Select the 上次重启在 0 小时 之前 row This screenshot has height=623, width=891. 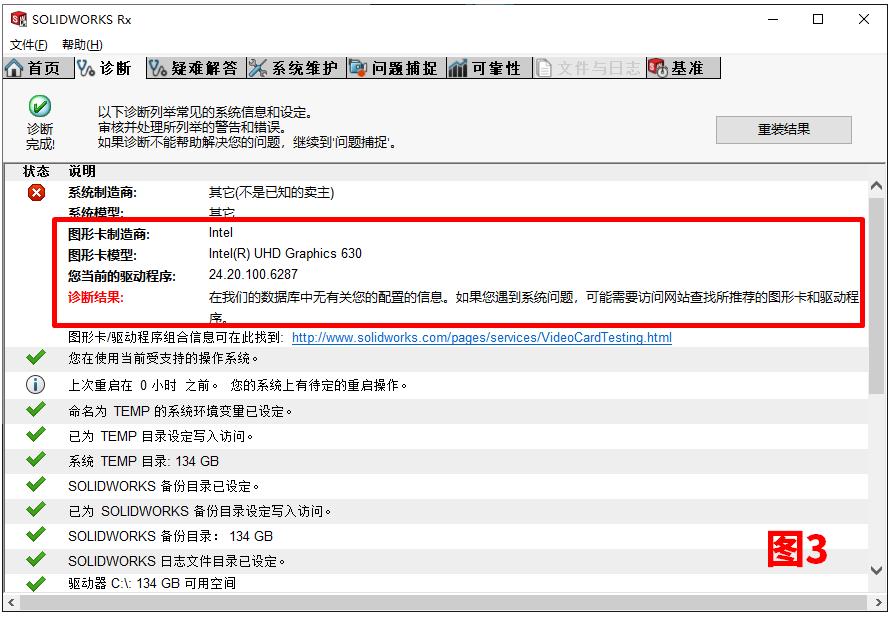(x=436, y=385)
